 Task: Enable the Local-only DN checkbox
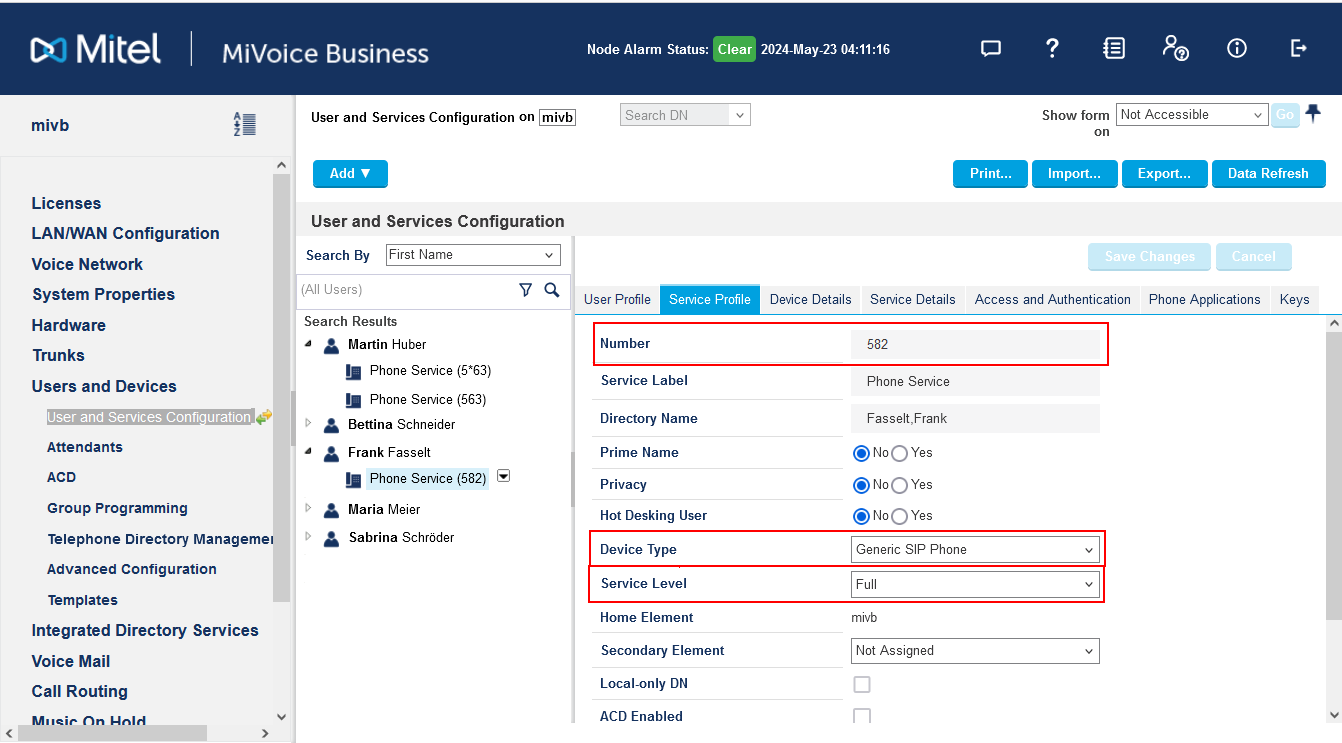click(861, 684)
